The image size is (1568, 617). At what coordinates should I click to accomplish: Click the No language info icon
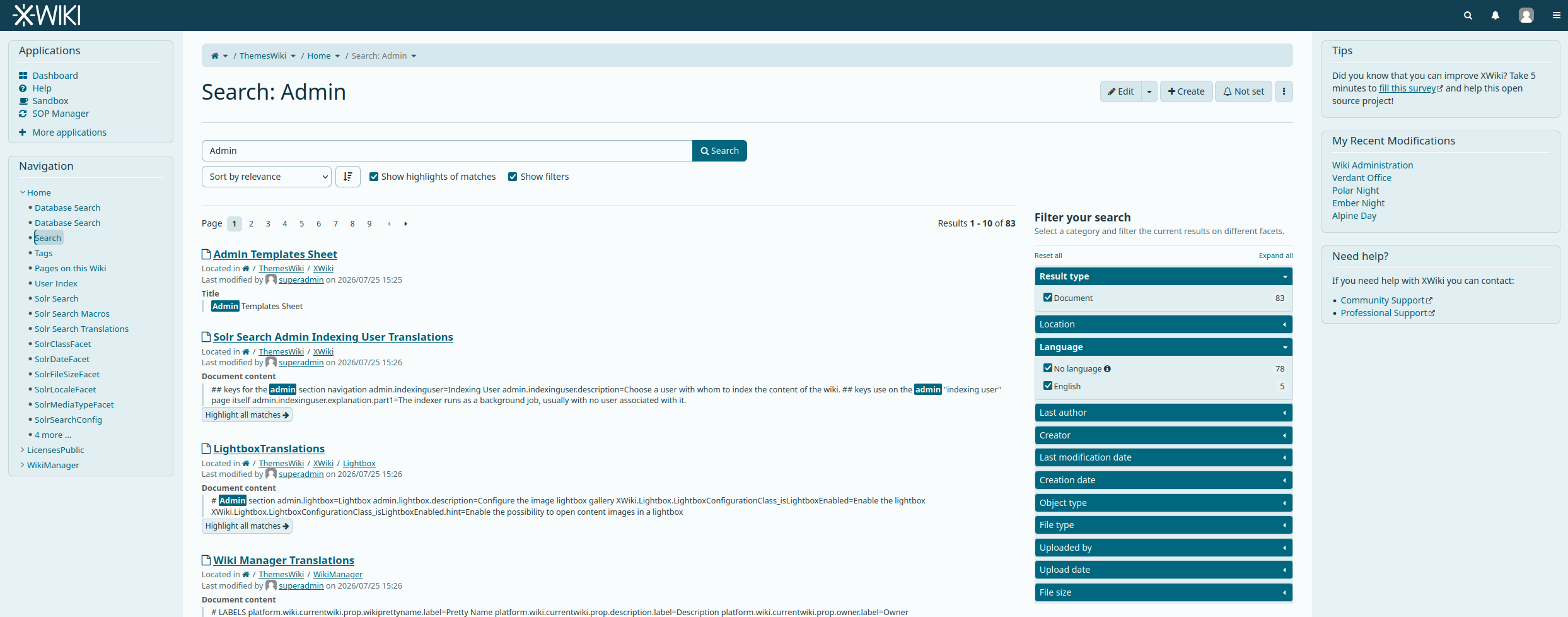1107,368
